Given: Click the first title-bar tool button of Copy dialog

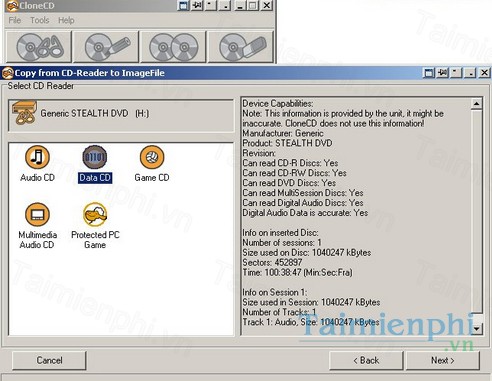Looking at the screenshot, I should pyautogui.click(x=428, y=72).
